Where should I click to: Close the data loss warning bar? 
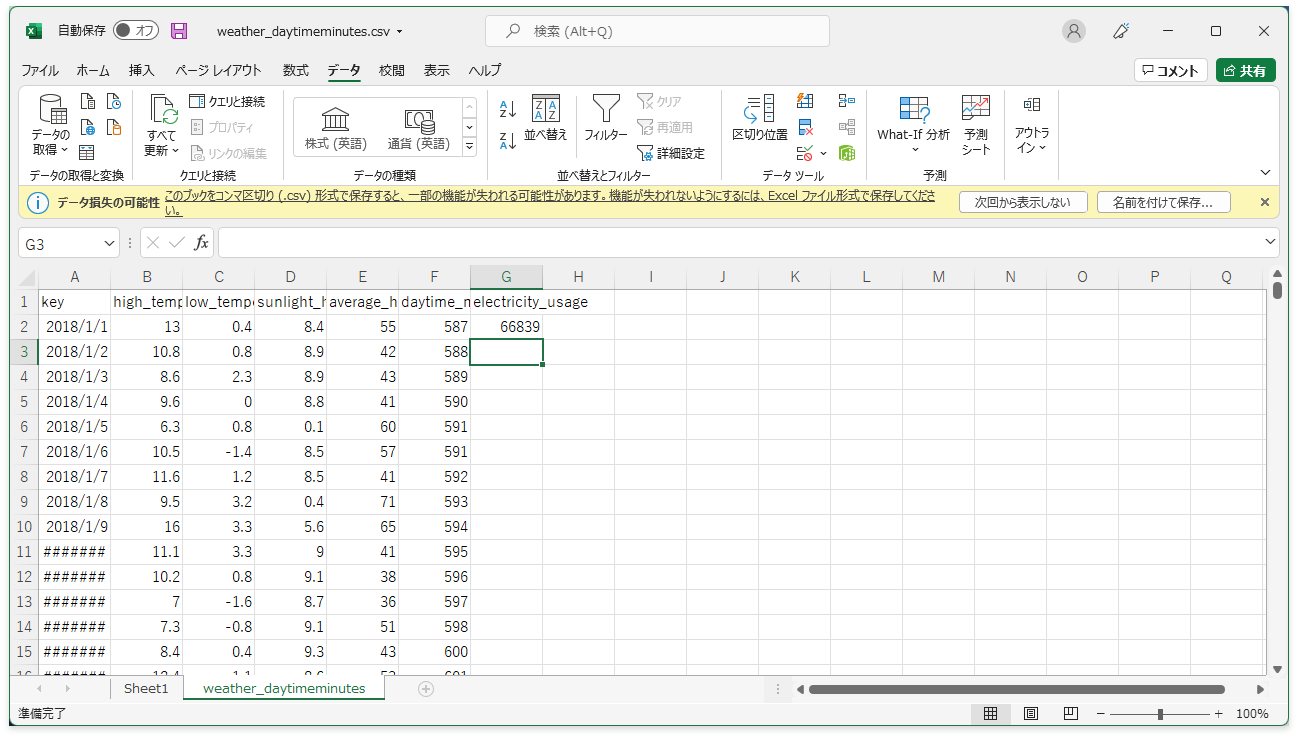(x=1264, y=202)
